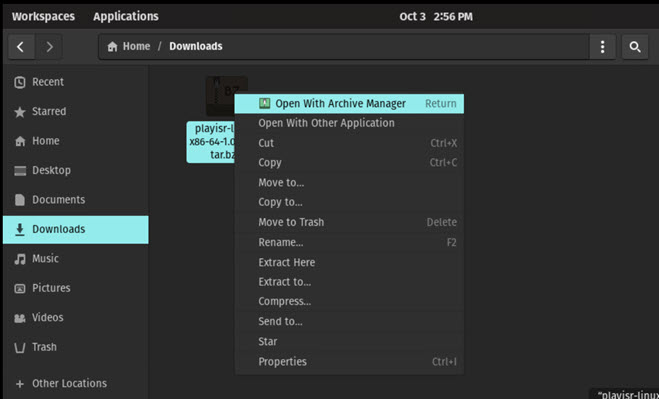The height and width of the screenshot is (399, 659).
Task: Click the search magnifier icon
Action: pos(635,47)
